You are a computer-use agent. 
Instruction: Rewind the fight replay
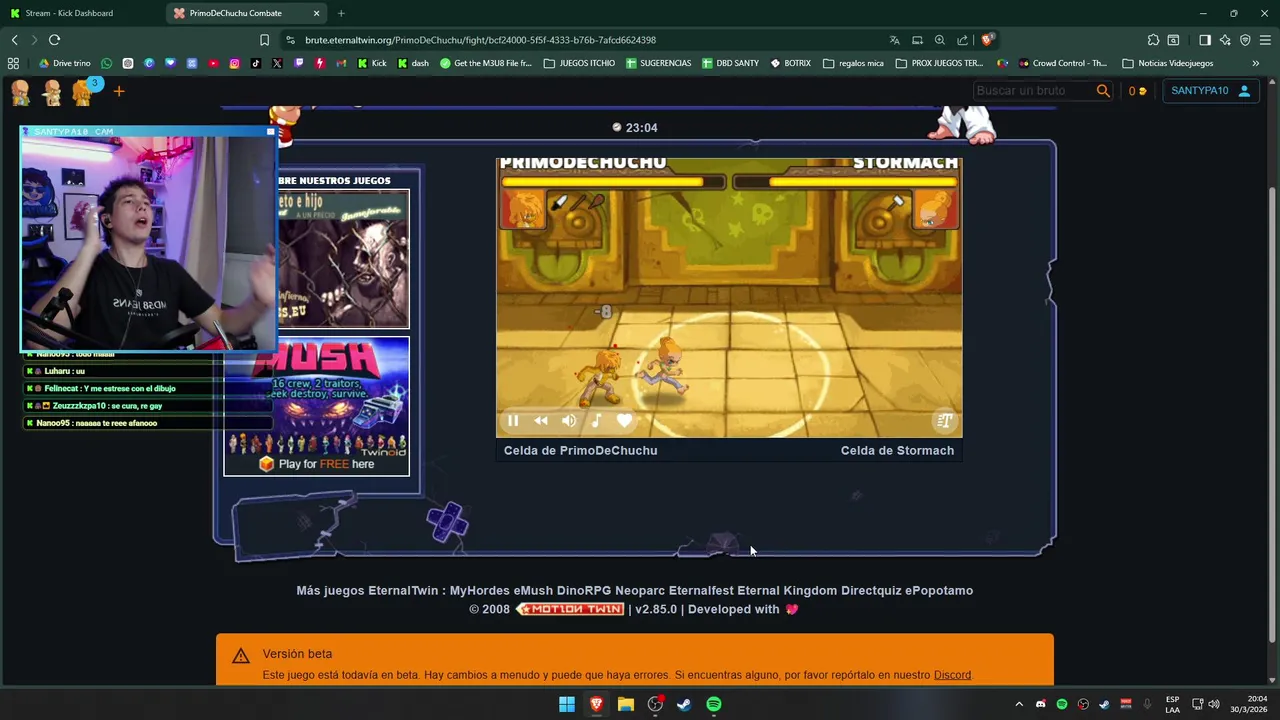click(x=541, y=421)
